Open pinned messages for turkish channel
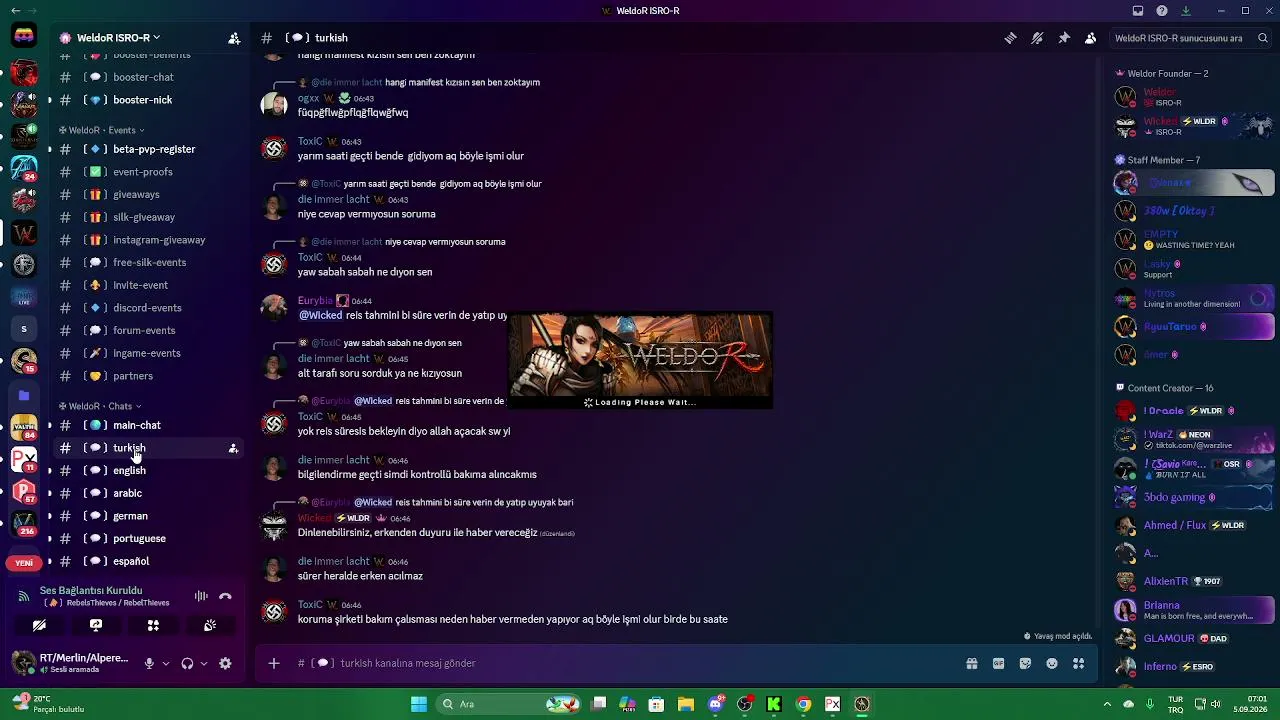The image size is (1280, 720). 1064,38
